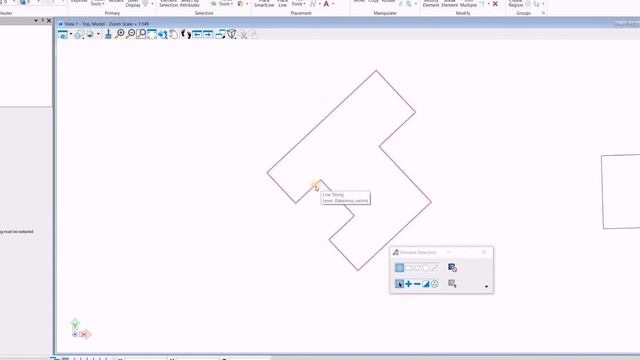Set selection mode to Add plus
This screenshot has width=640, height=360.
tap(408, 284)
